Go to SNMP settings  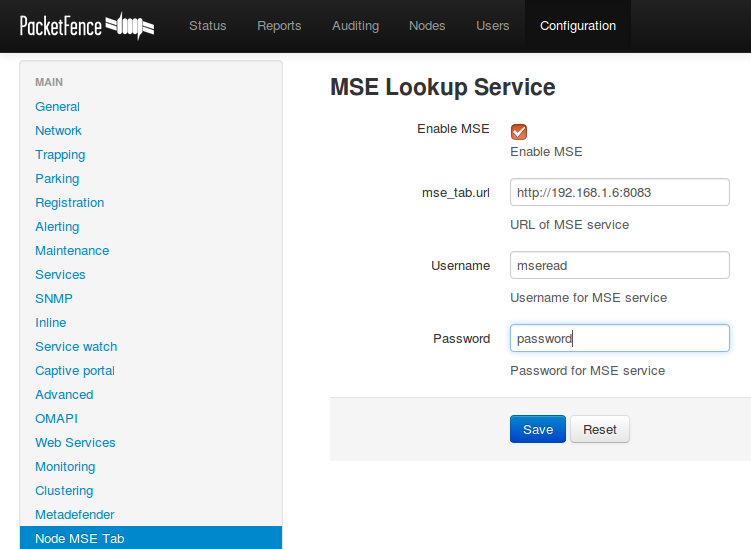coord(54,298)
